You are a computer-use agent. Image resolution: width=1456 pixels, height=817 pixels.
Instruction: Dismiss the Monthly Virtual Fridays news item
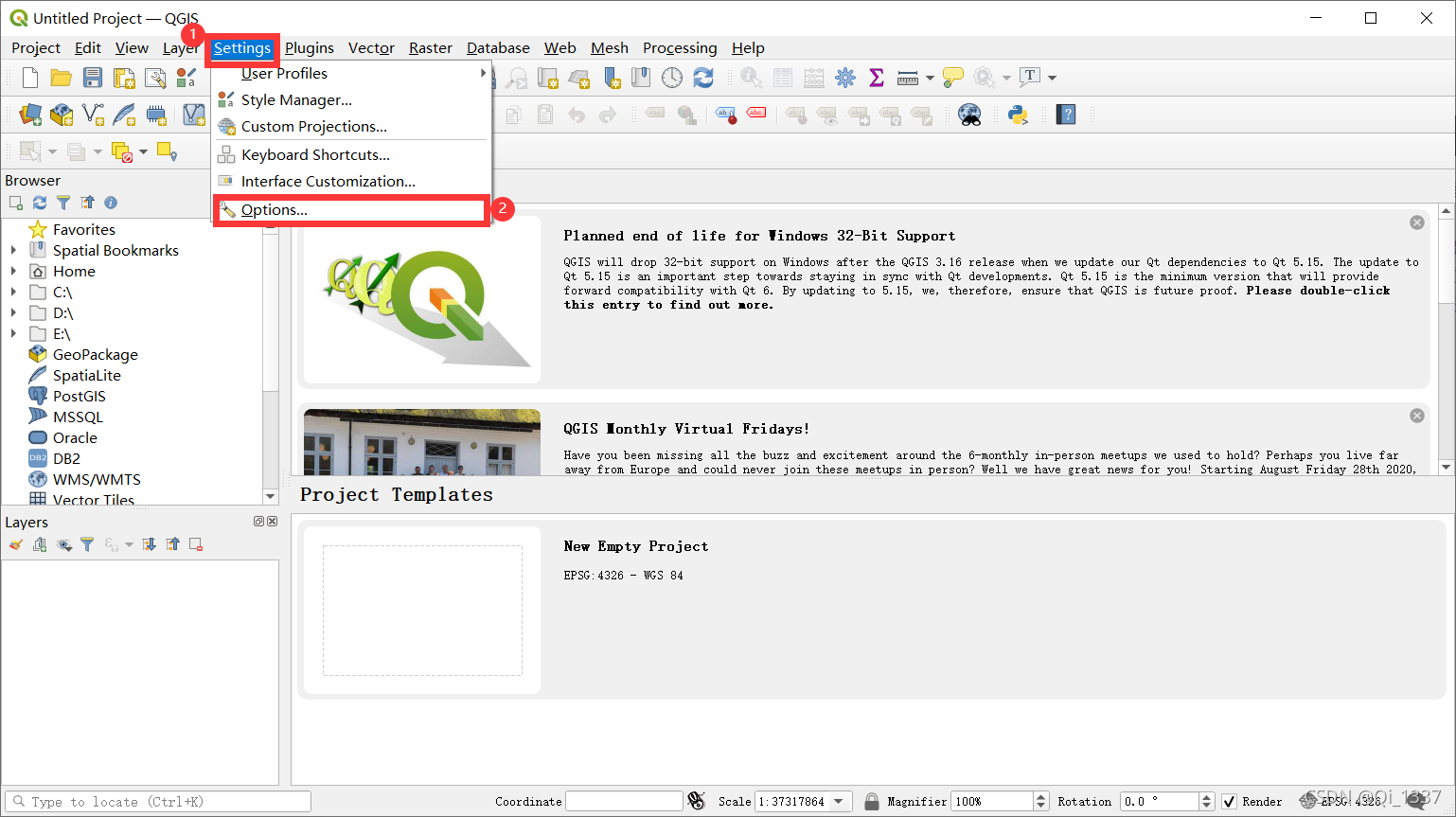click(1417, 416)
